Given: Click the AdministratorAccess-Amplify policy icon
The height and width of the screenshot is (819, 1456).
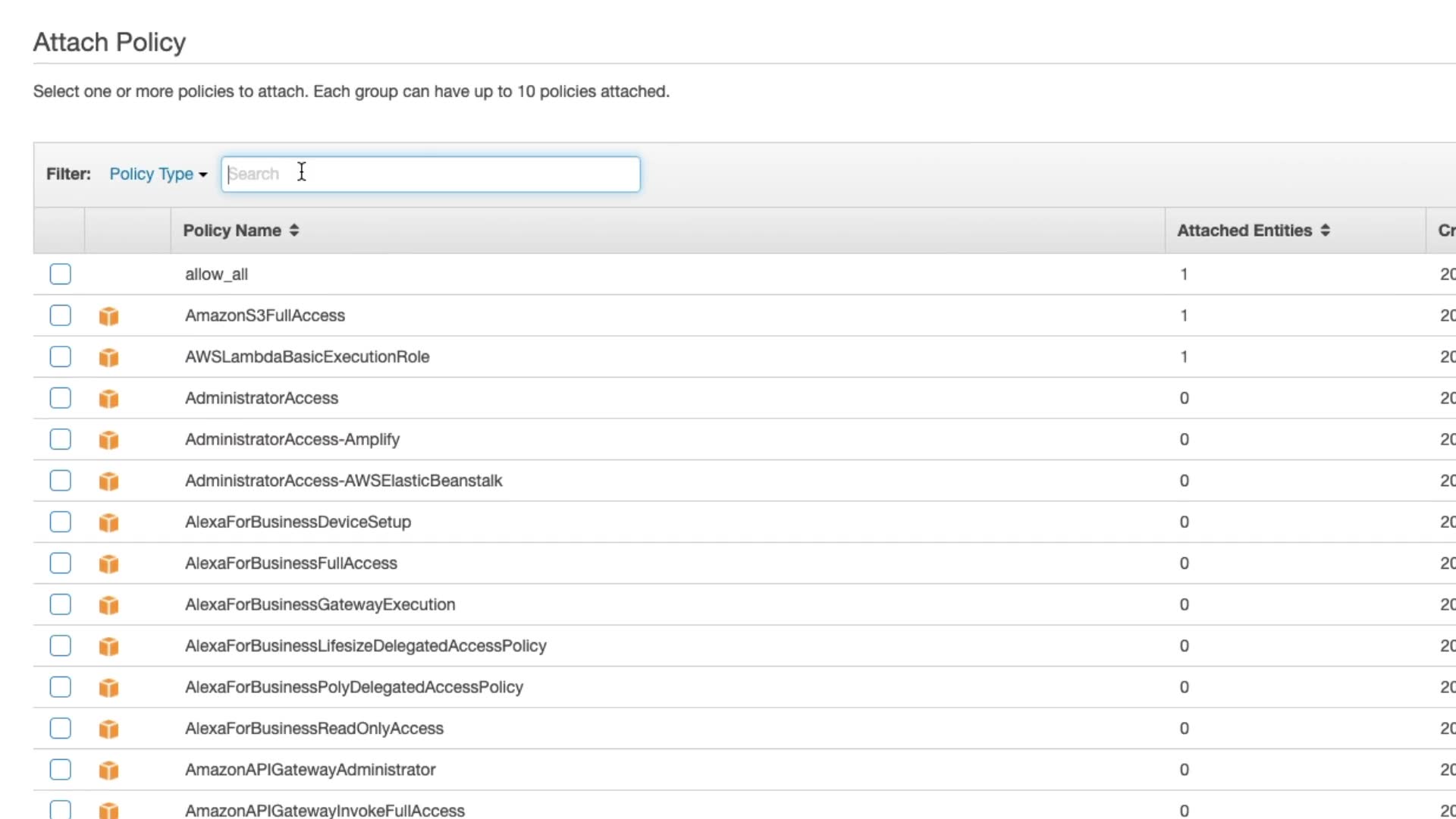Looking at the screenshot, I should point(108,440).
